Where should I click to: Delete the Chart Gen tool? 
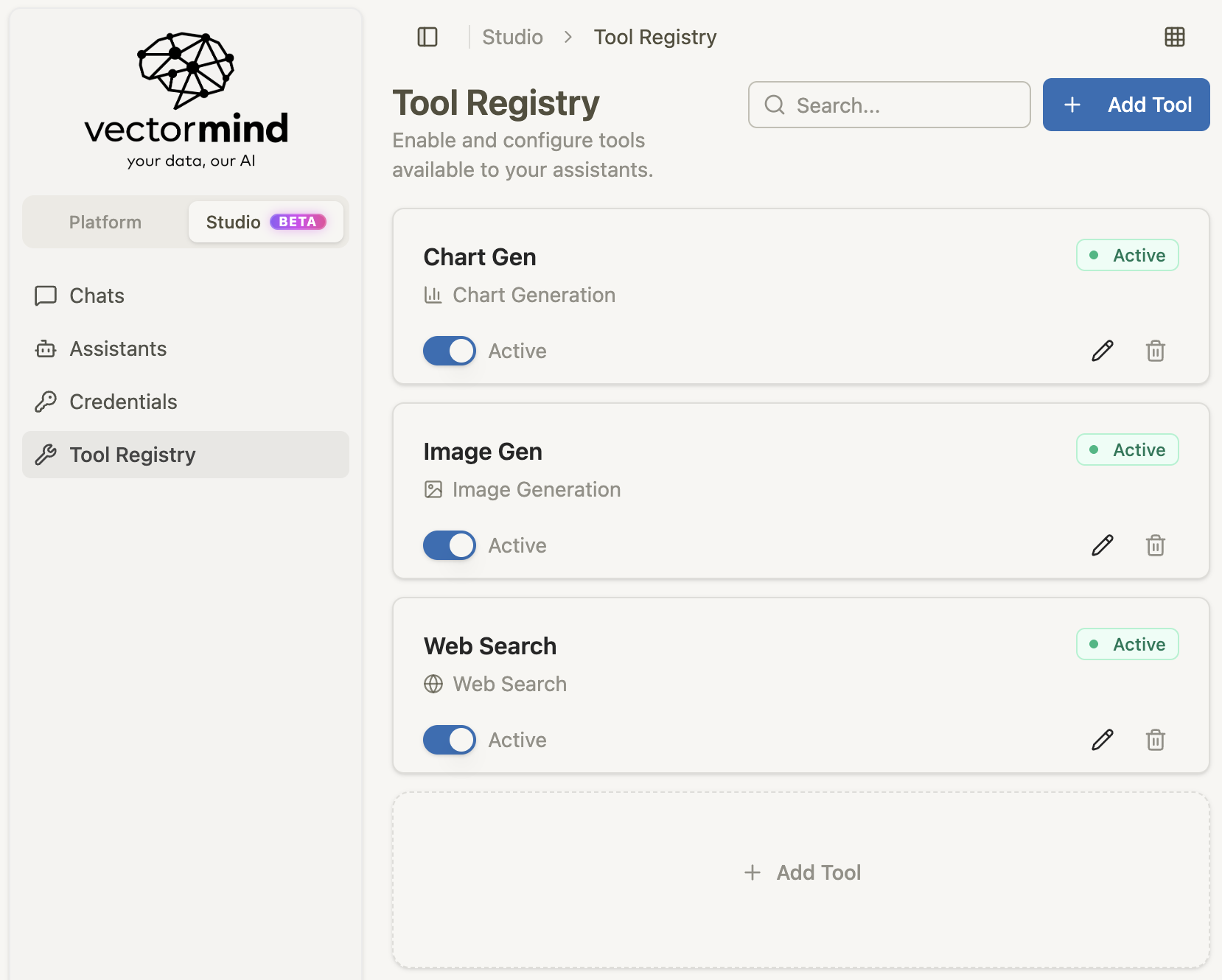click(x=1156, y=351)
